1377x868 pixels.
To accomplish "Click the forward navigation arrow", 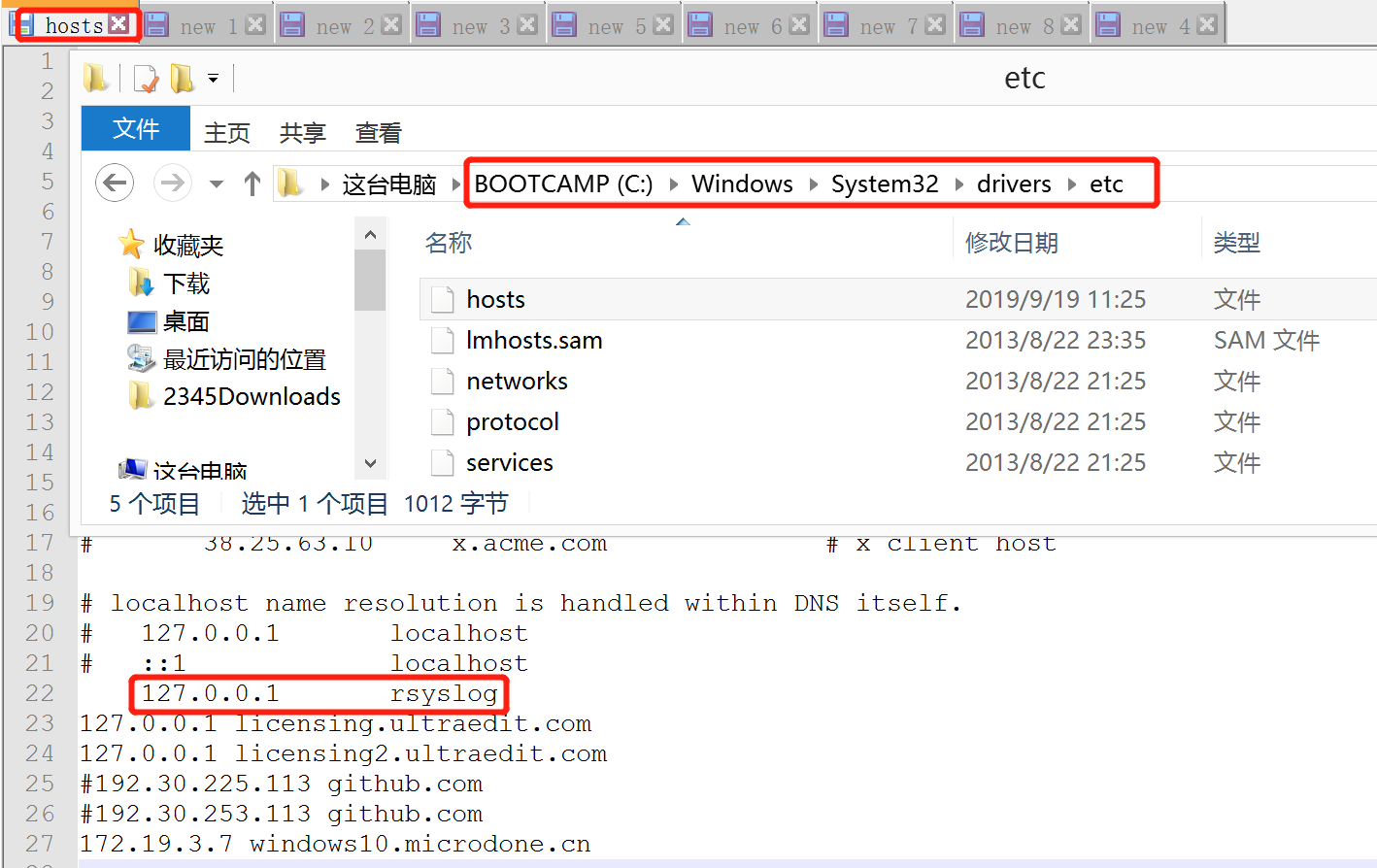I will [x=175, y=183].
